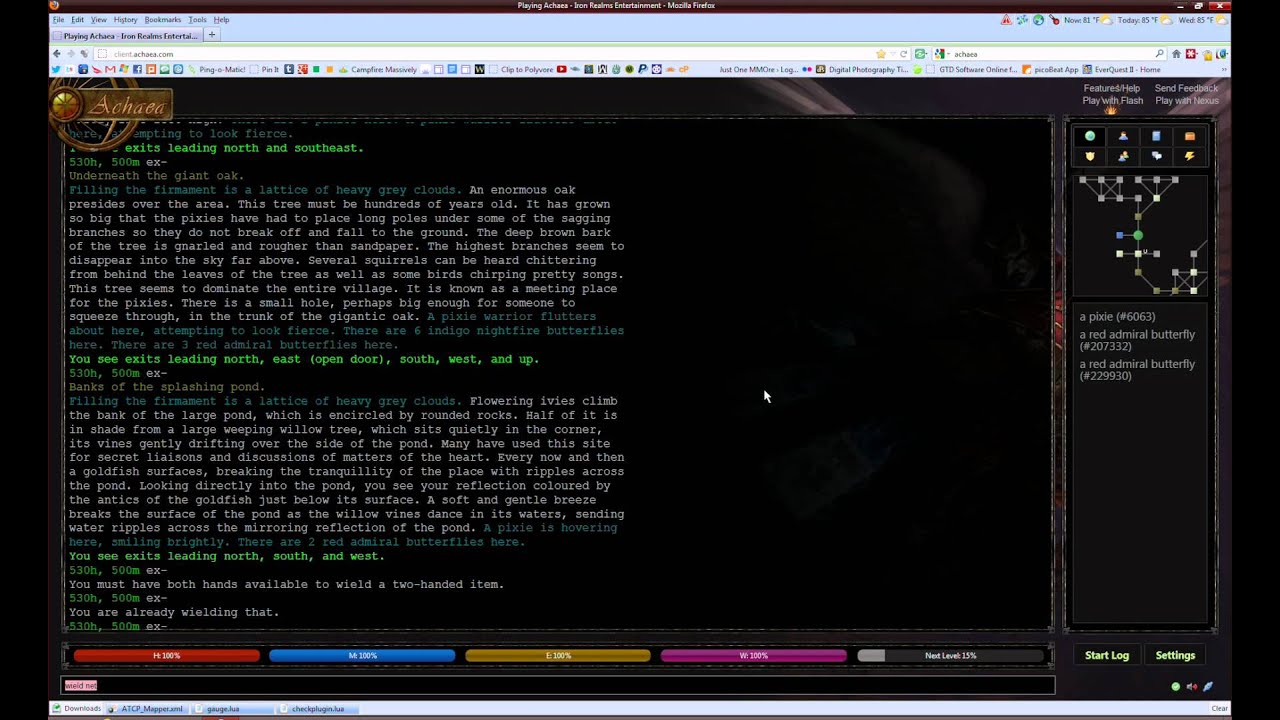Click the blue room square on the map
This screenshot has height=720, width=1280.
[1120, 235]
